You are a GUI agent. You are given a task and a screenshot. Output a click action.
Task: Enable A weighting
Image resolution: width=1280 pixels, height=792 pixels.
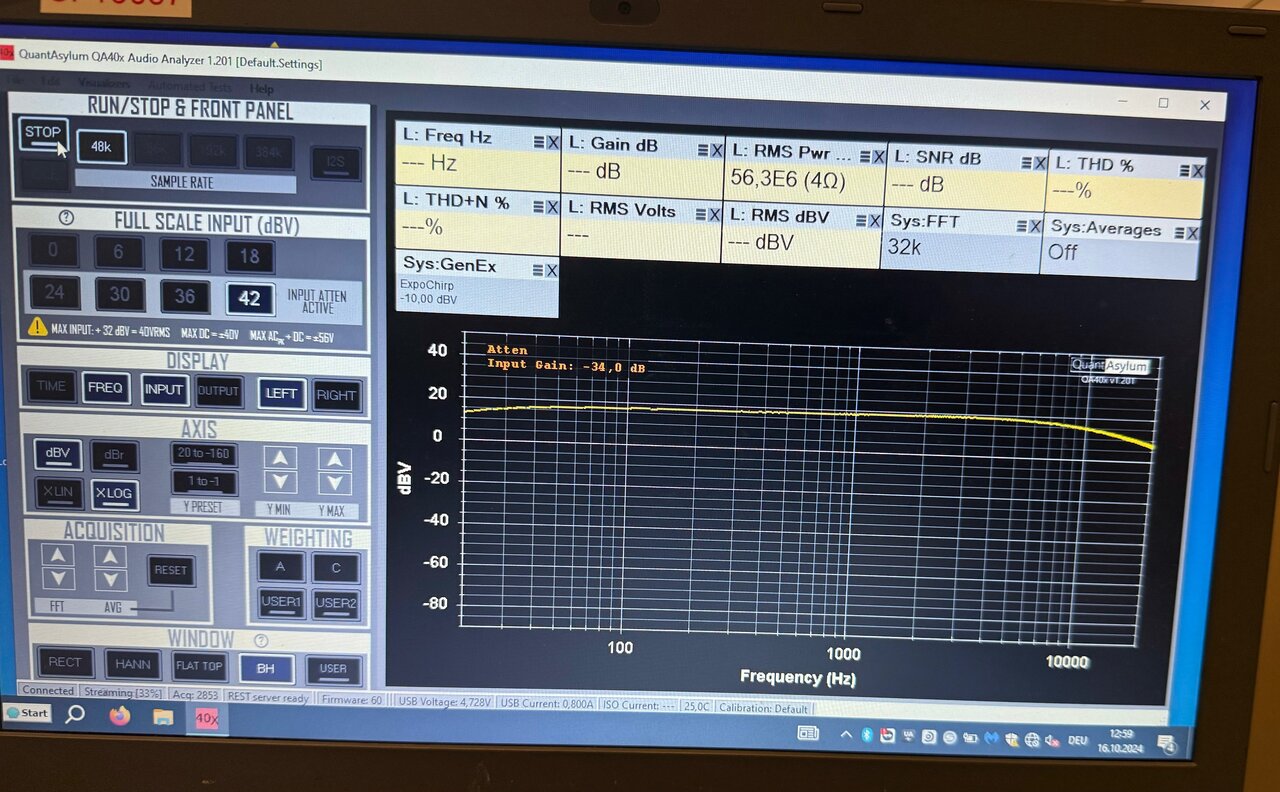coord(281,567)
